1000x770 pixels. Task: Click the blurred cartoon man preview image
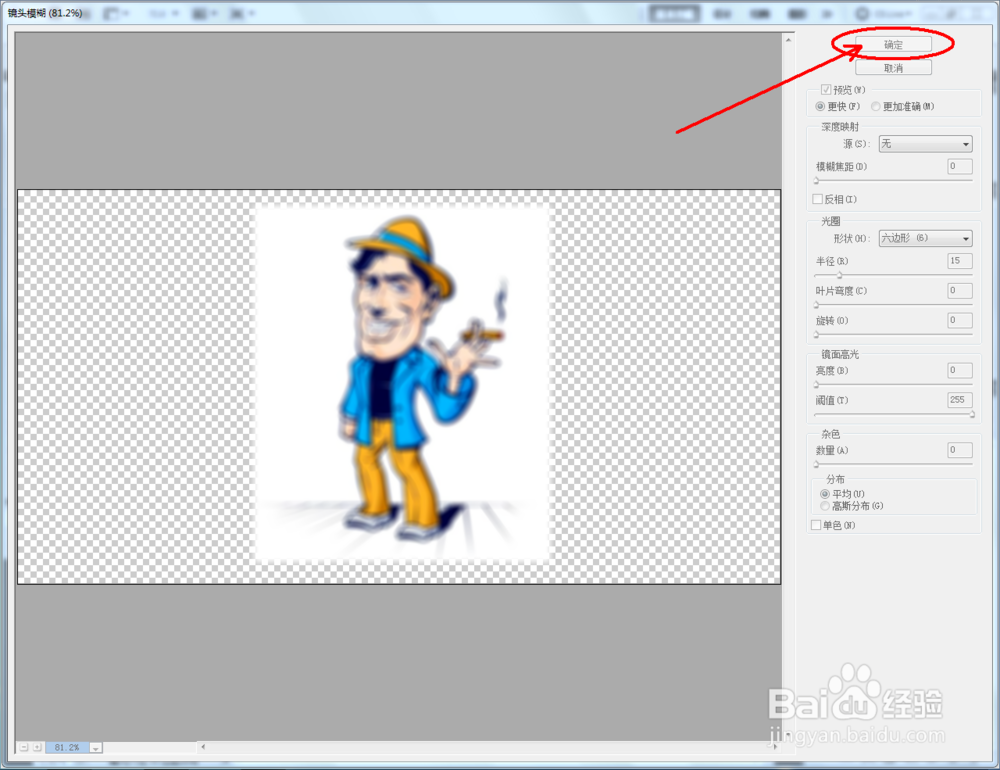pos(403,384)
